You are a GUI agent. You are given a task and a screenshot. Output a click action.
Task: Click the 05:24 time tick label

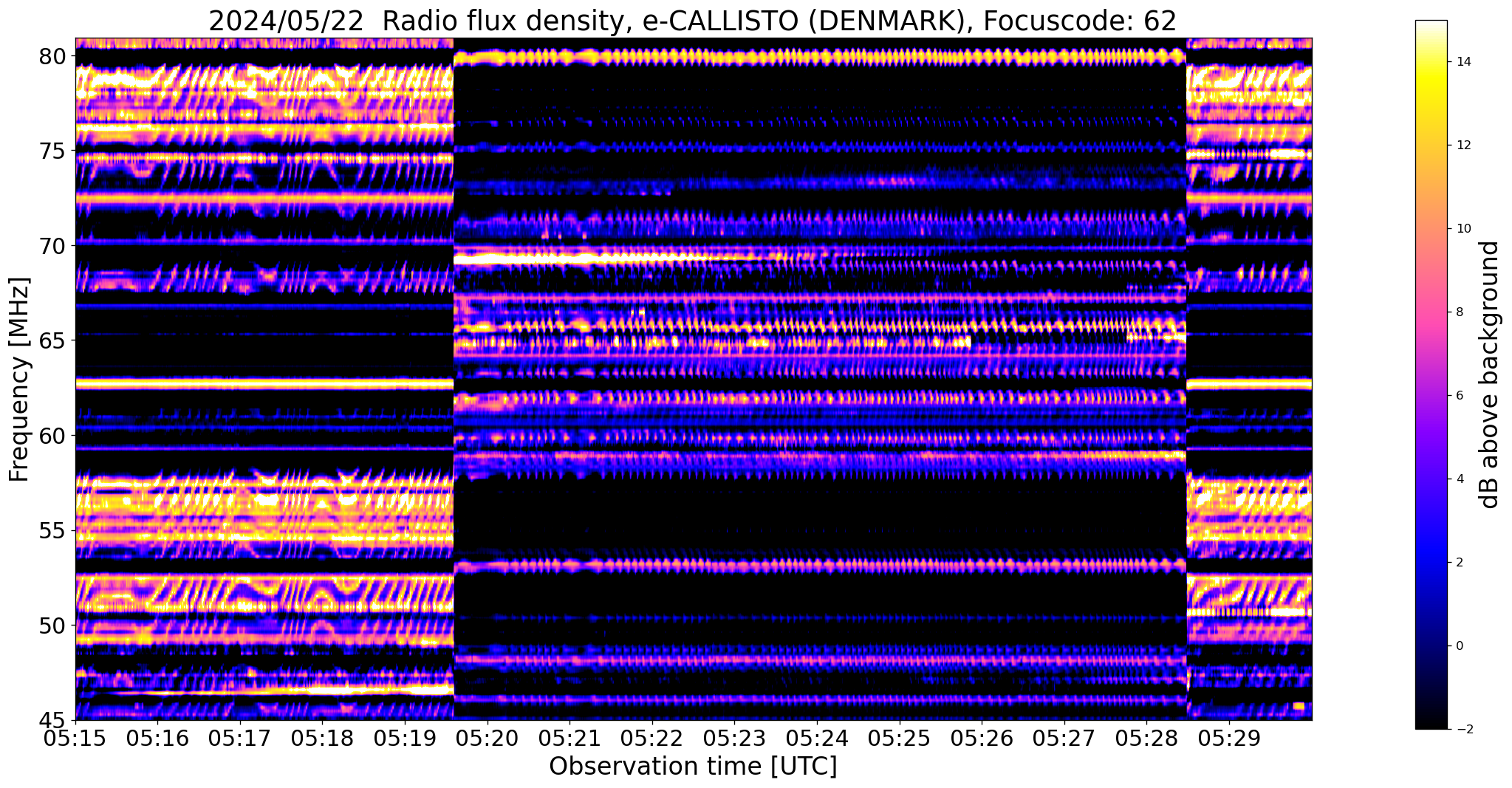(x=817, y=739)
